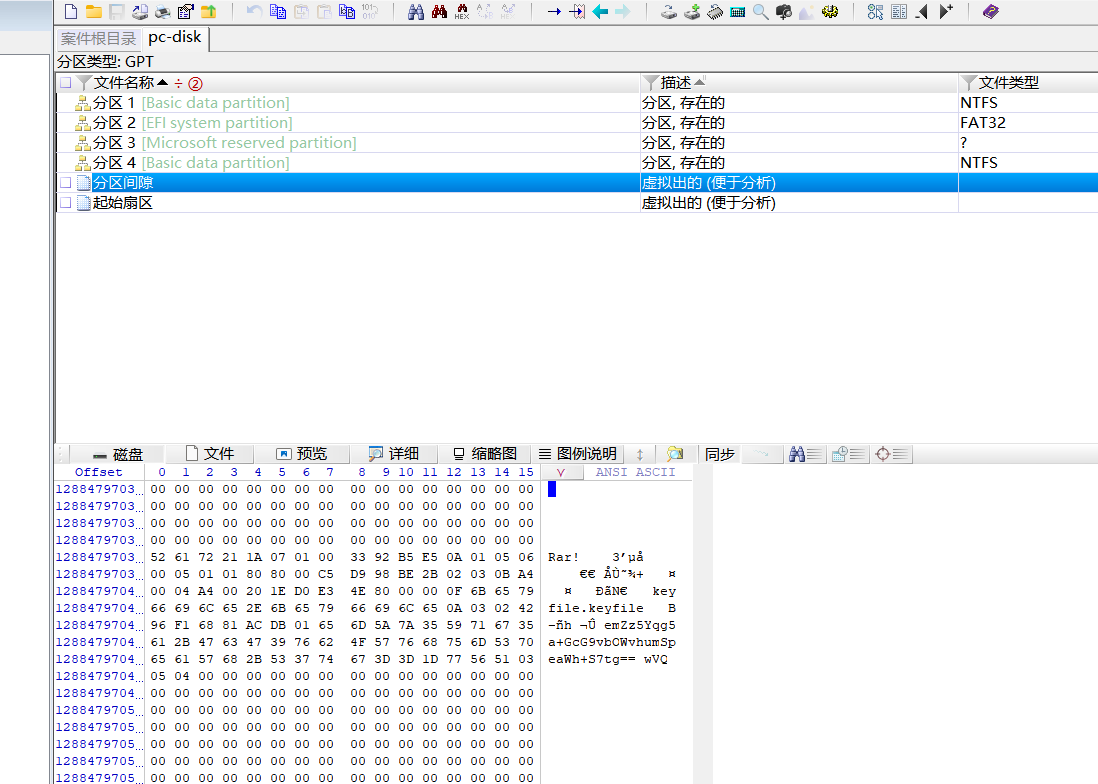Click the blue binoculars Find Text icon
1098x784 pixels.
pos(416,11)
